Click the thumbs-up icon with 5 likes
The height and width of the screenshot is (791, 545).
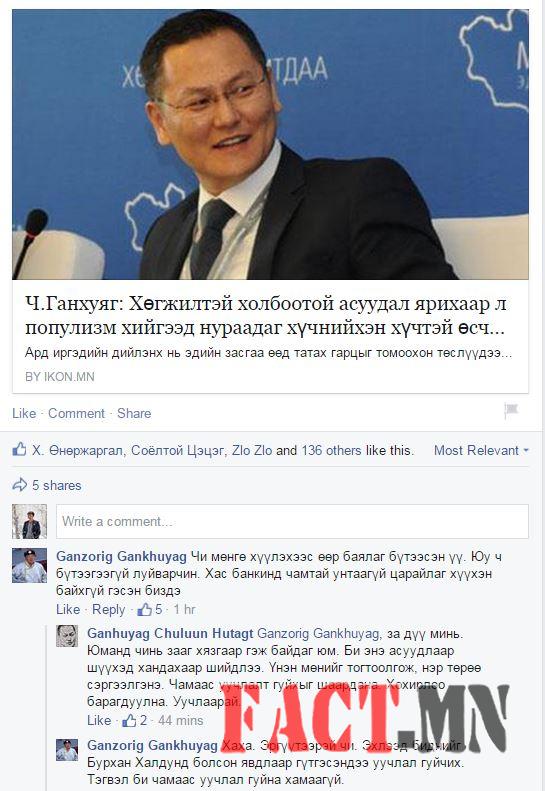point(144,609)
